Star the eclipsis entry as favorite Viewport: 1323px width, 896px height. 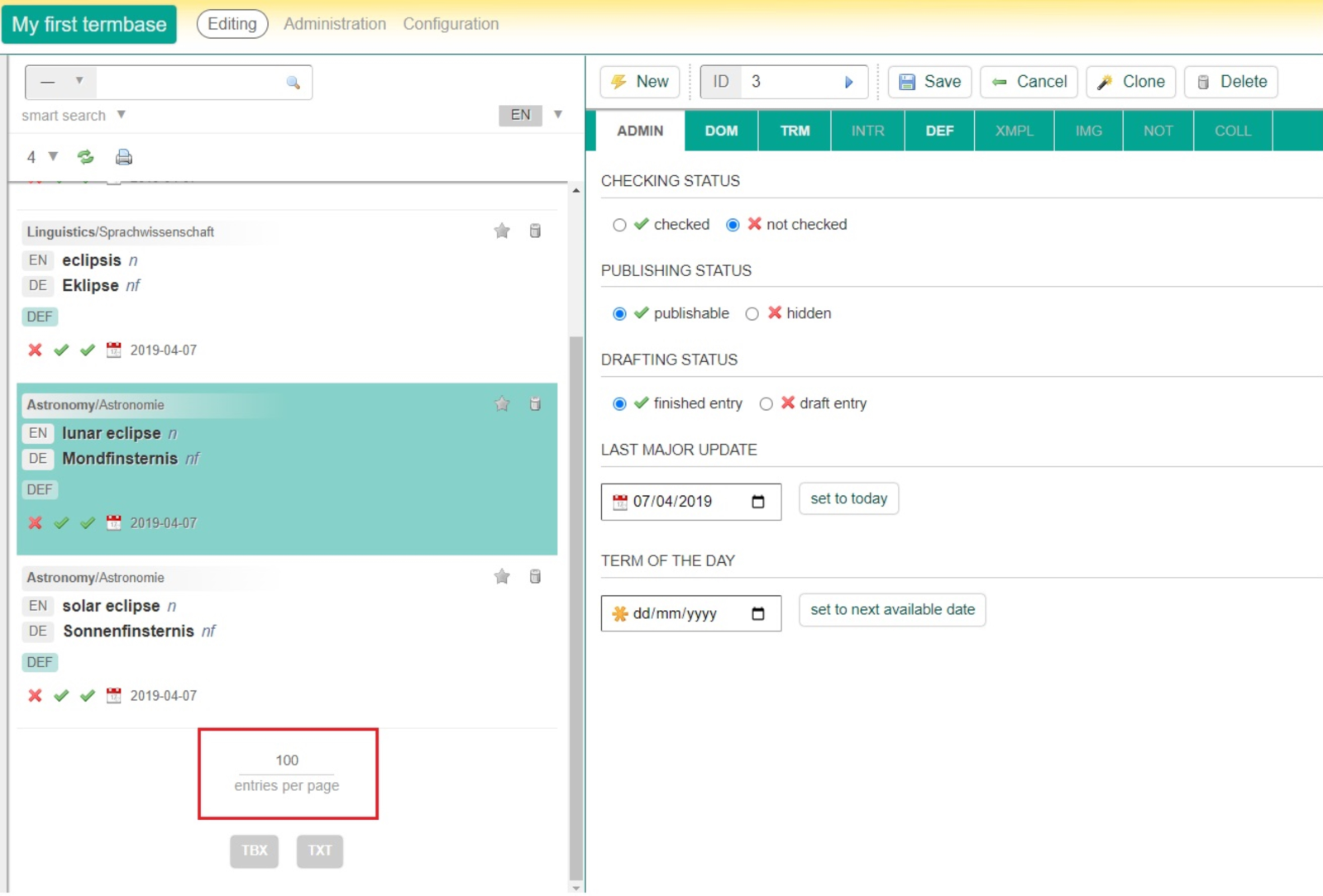[x=502, y=231]
